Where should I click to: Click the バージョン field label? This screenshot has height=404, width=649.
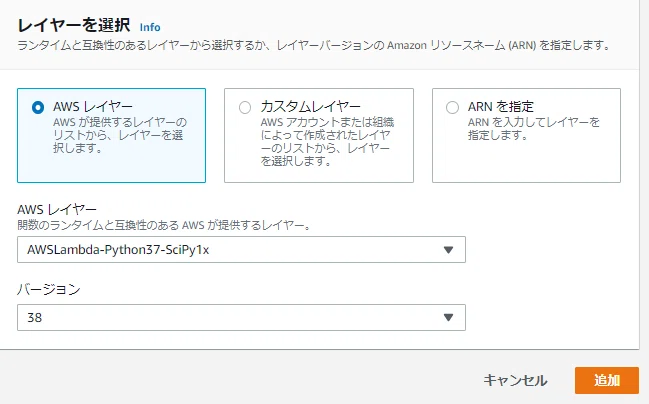click(49, 289)
